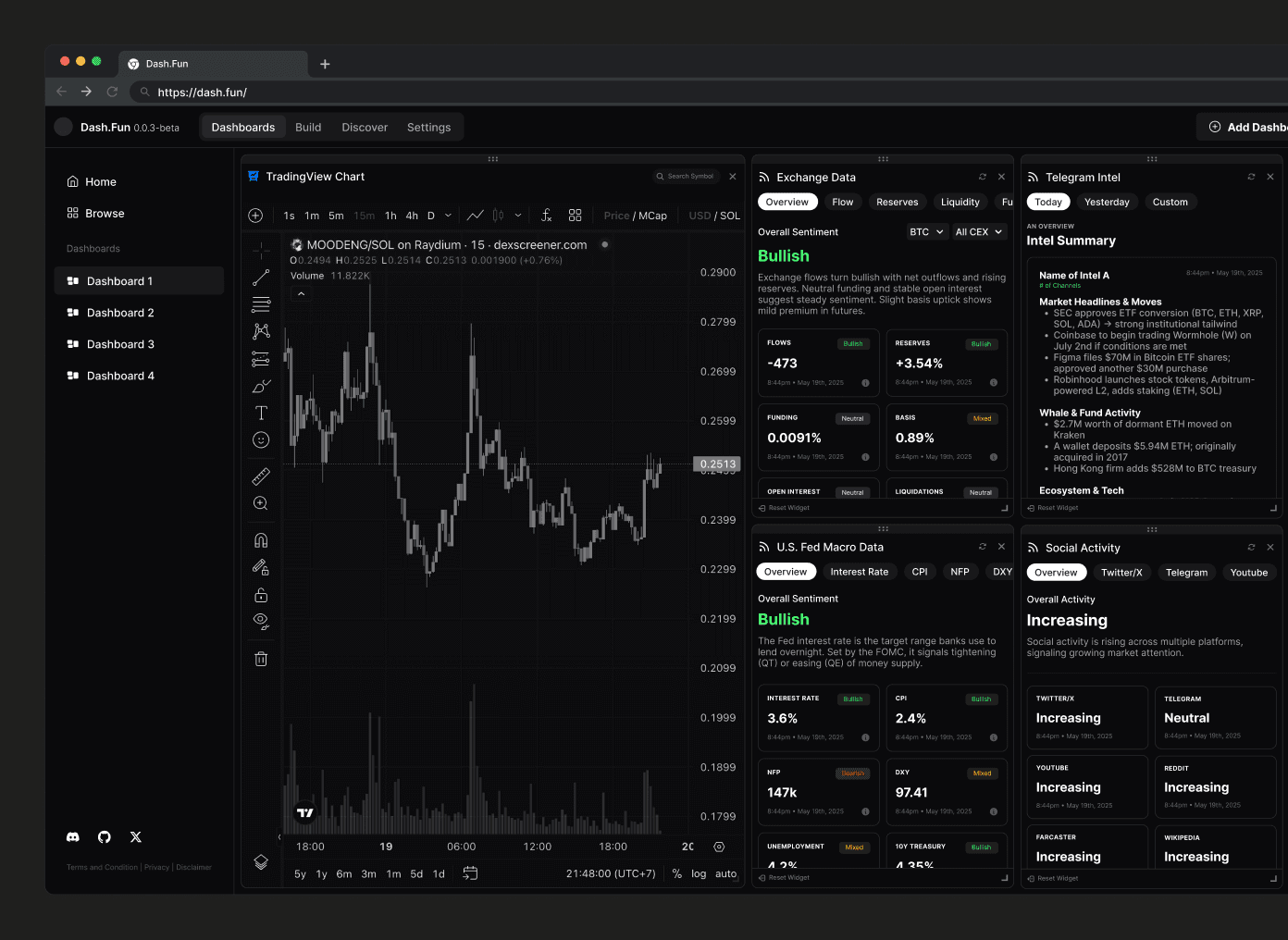1288x940 pixels.
Task: Open Terms and Condition link
Action: pyautogui.click(x=102, y=868)
